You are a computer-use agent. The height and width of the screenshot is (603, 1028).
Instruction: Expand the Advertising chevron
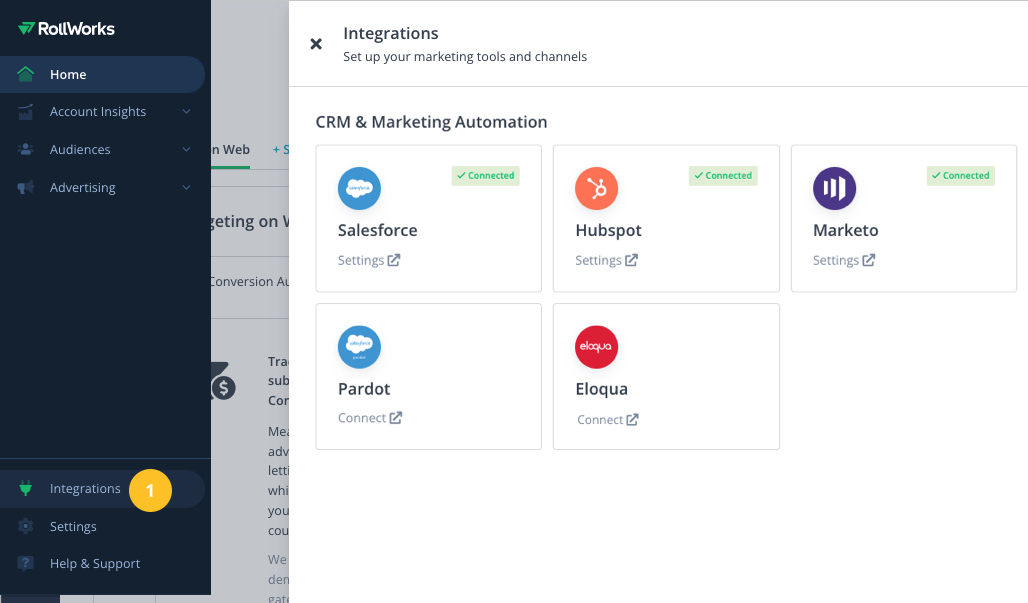(186, 187)
